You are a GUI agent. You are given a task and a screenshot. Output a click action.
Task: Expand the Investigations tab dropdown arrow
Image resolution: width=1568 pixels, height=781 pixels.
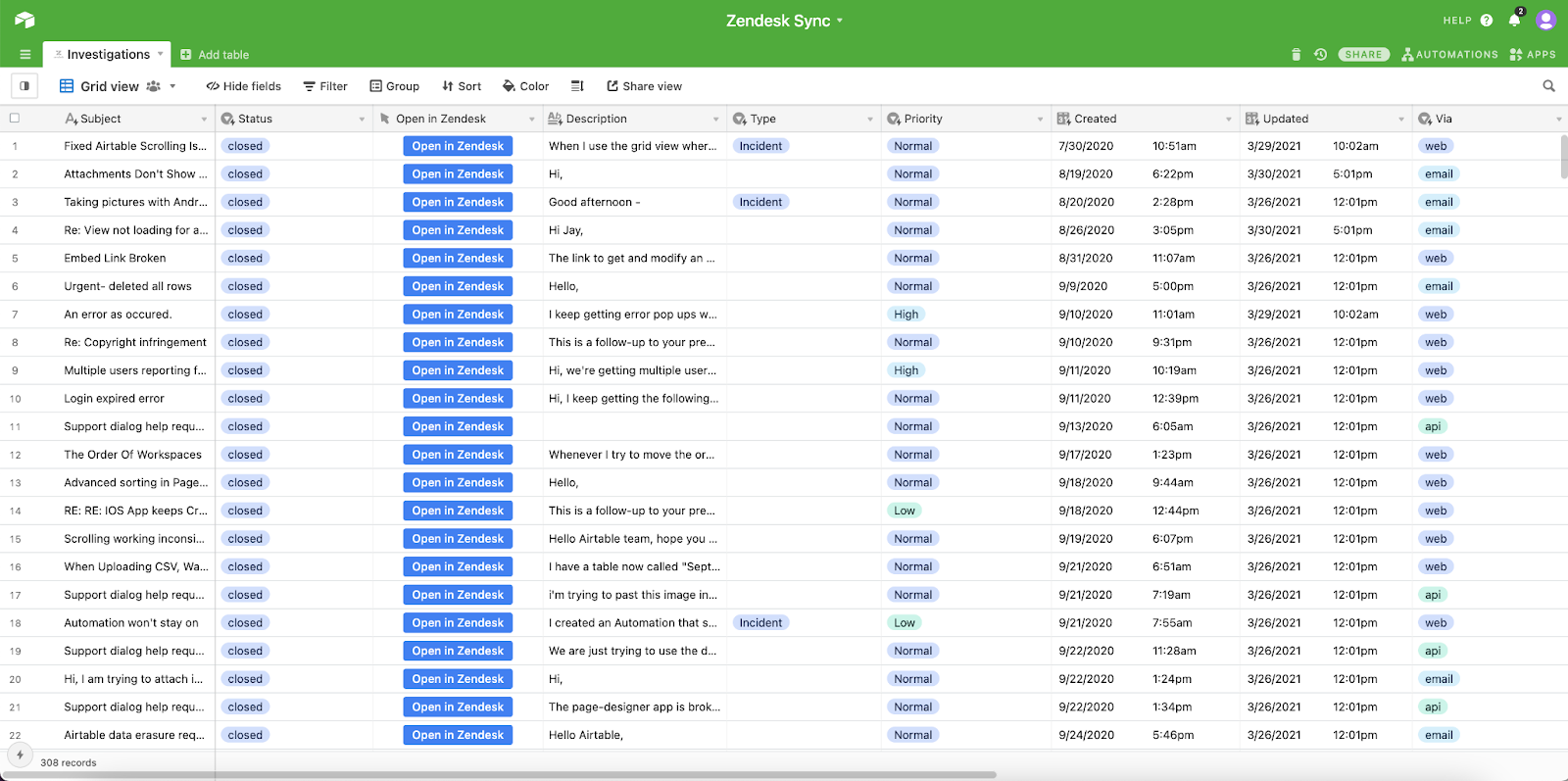point(161,54)
